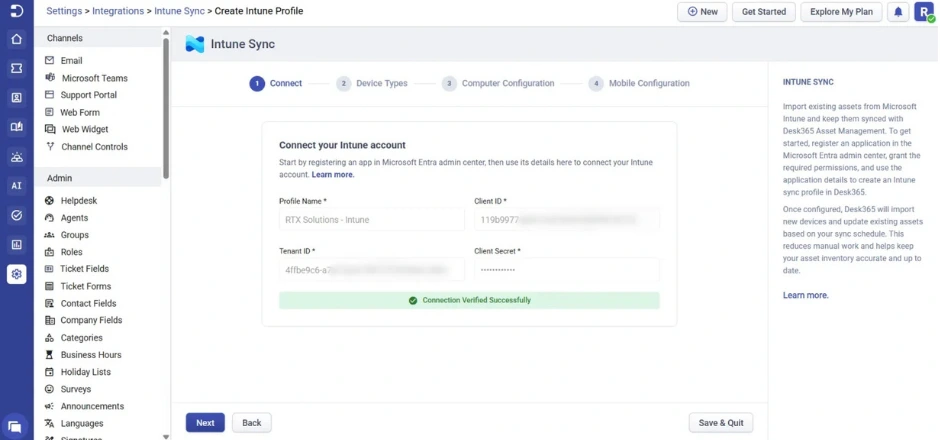Click the Desk365 logo at top left
This screenshot has height=440, width=940.
17,11
